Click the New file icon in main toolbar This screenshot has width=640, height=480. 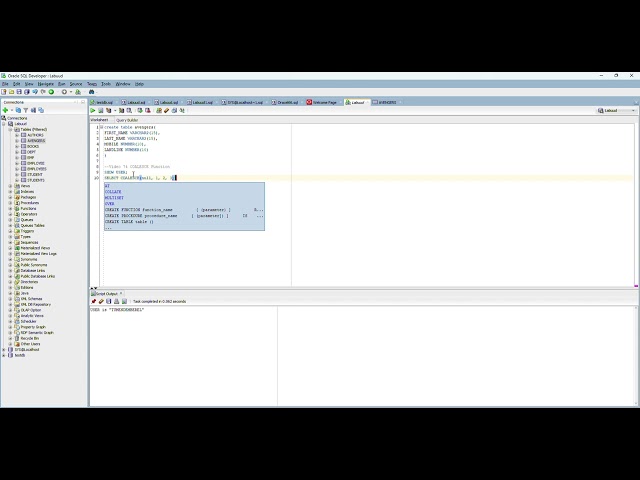pos(4,92)
